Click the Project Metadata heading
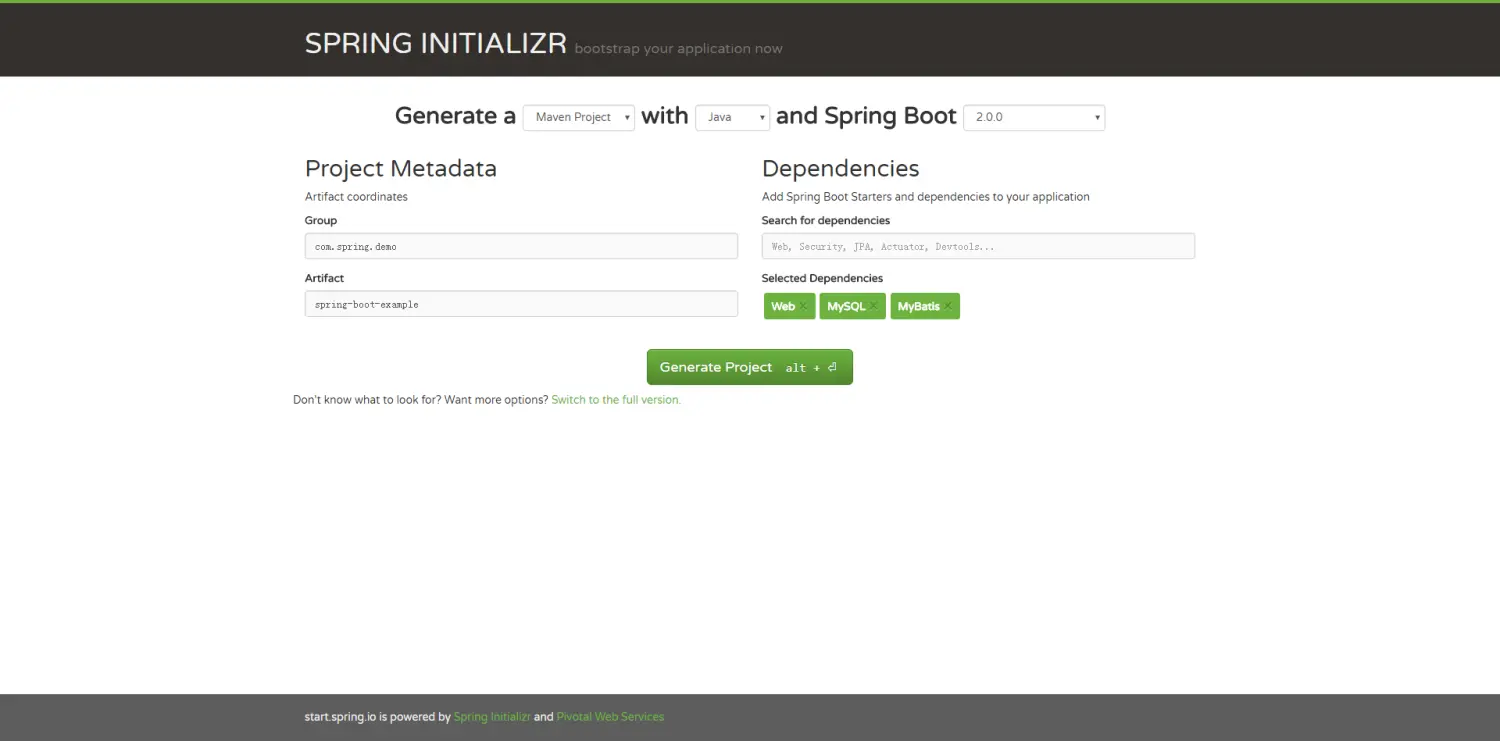Screen dimensions: 1500x741 tap(401, 168)
